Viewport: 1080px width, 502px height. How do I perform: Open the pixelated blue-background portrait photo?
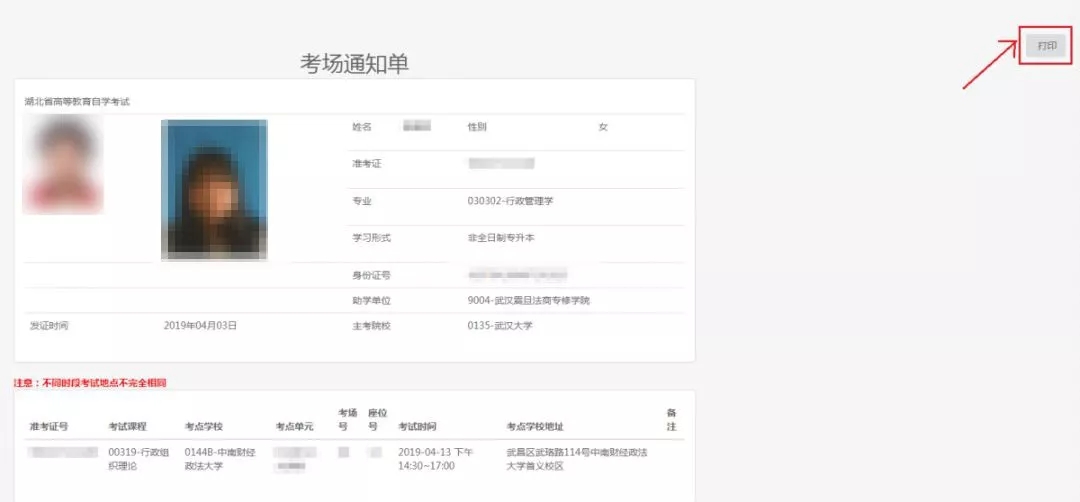click(x=214, y=190)
